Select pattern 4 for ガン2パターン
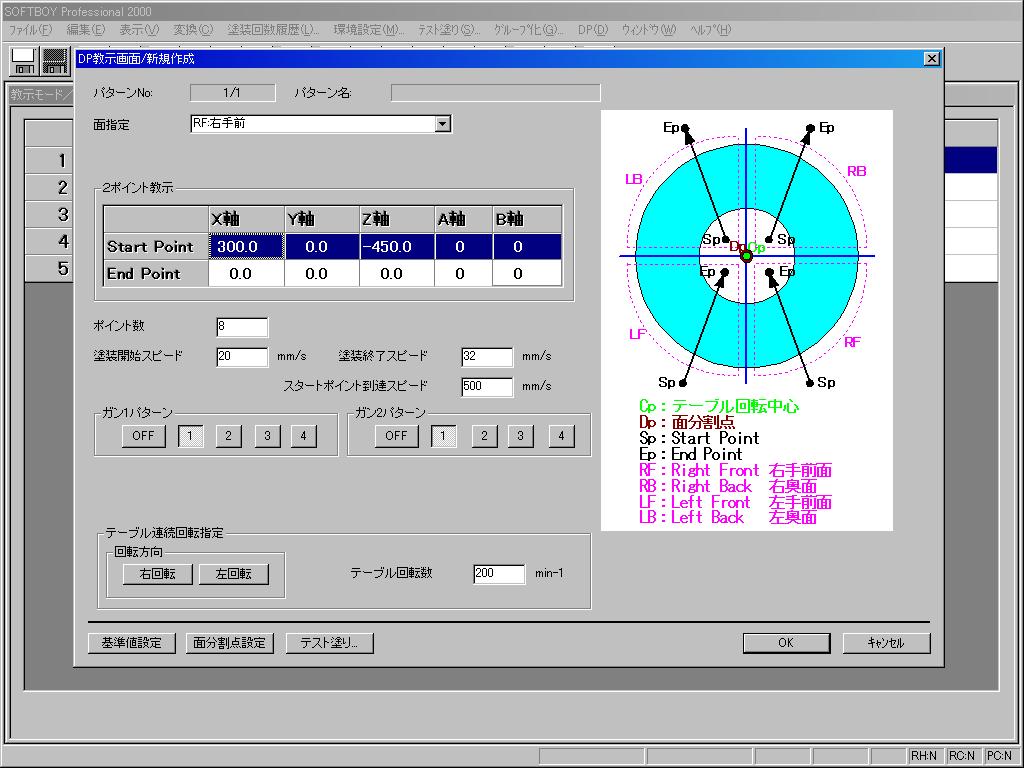The height and width of the screenshot is (768, 1024). point(561,436)
